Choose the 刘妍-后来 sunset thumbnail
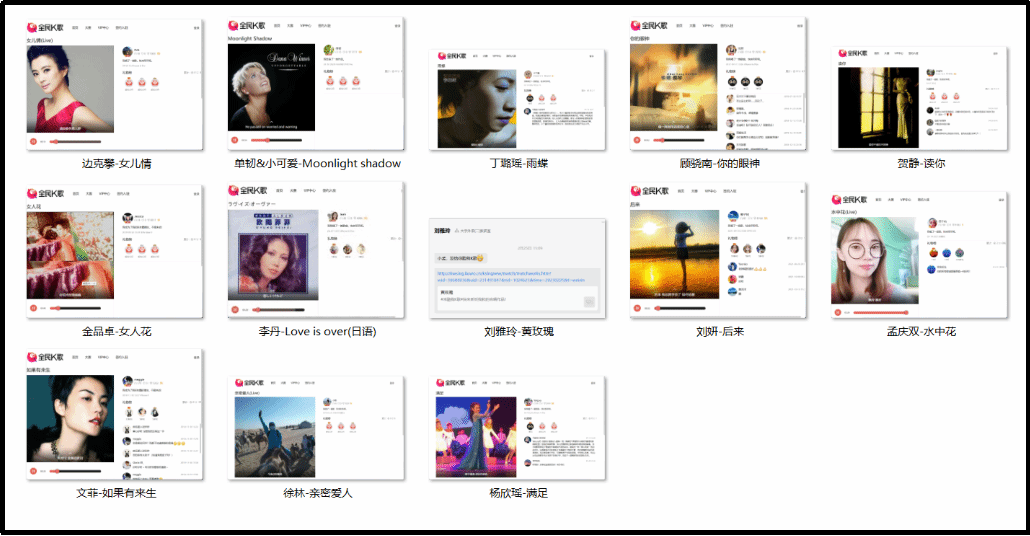This screenshot has height=536, width=1030. point(719,250)
